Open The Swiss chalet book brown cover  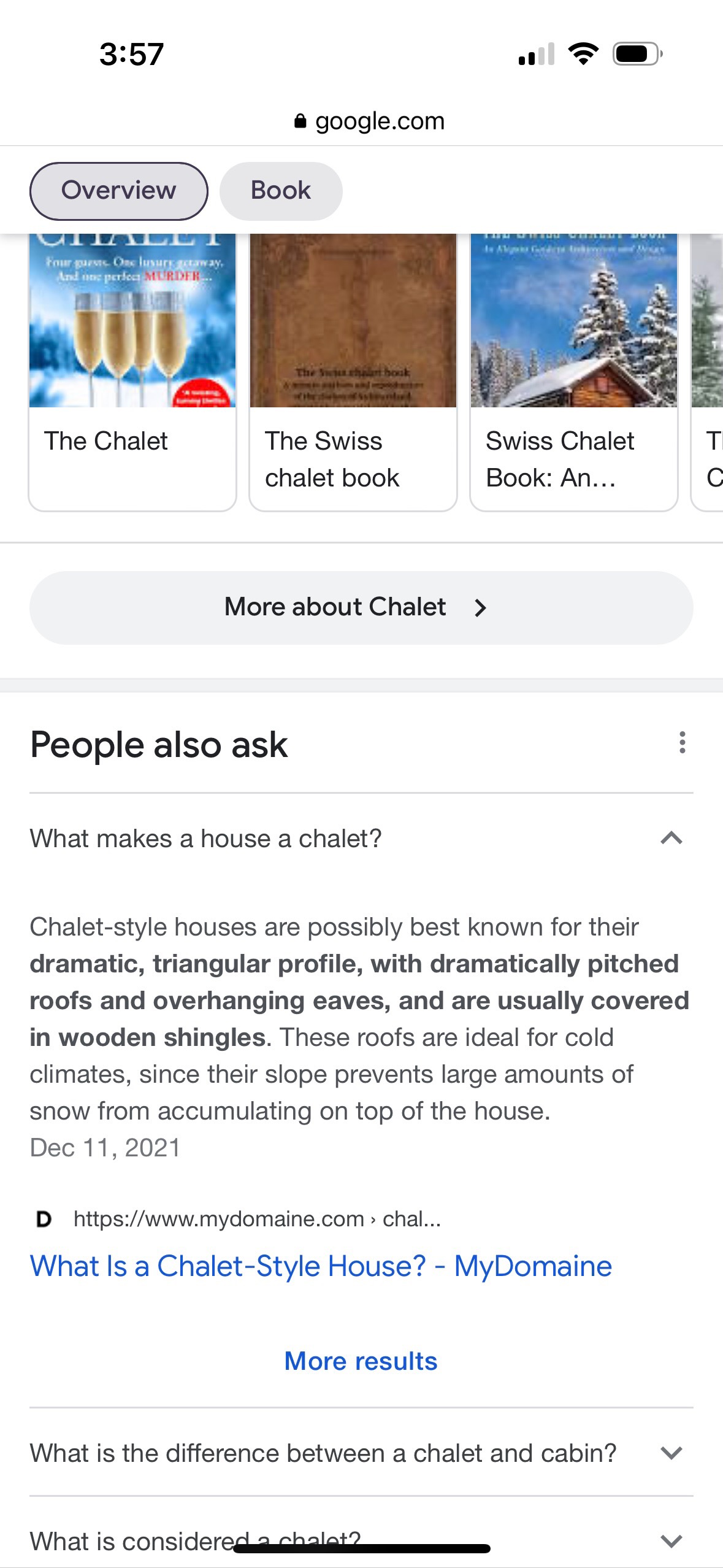pyautogui.click(x=353, y=320)
